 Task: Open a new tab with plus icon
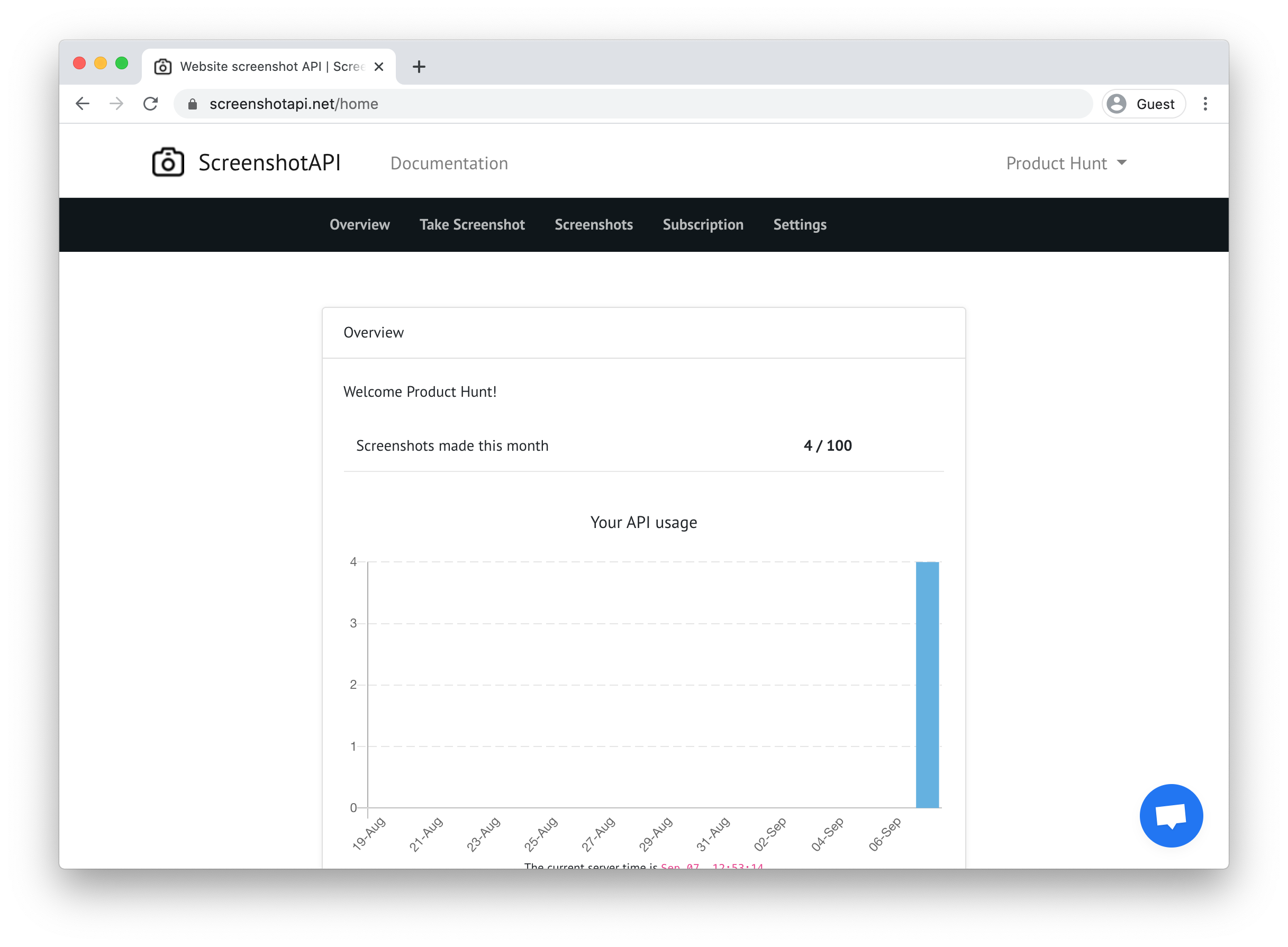(x=419, y=67)
